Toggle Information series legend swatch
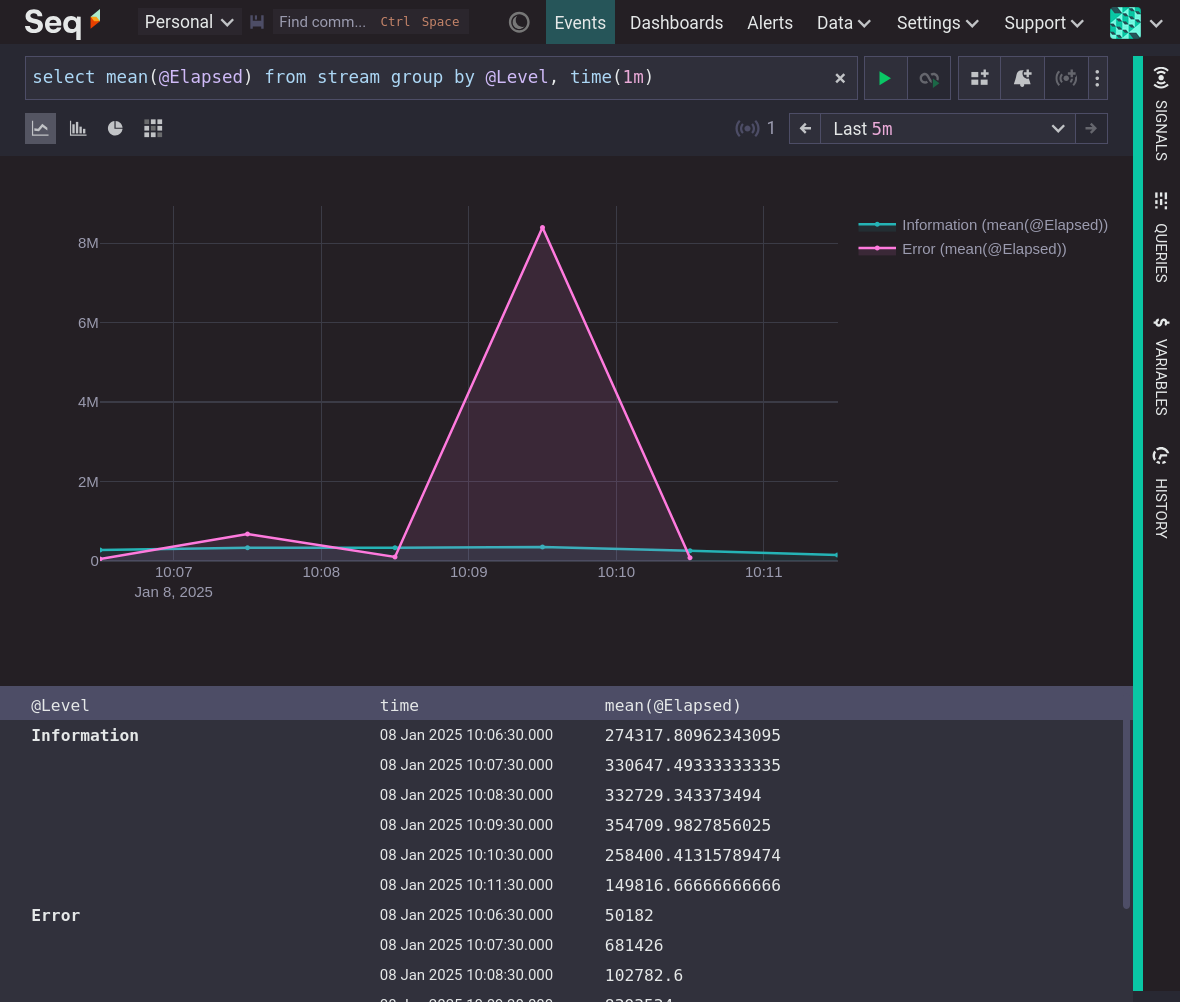 click(x=877, y=225)
